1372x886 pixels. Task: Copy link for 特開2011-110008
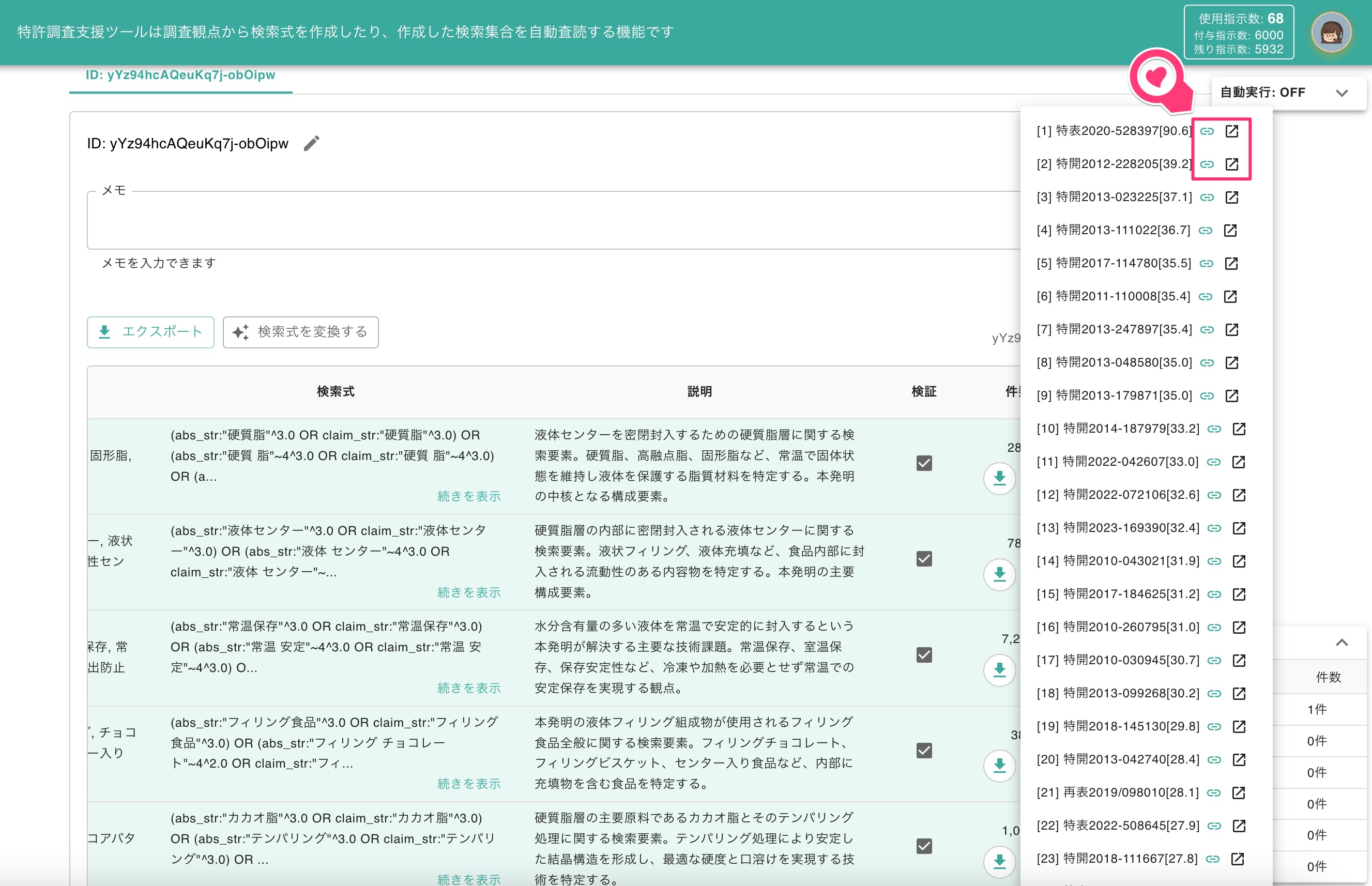1205,297
